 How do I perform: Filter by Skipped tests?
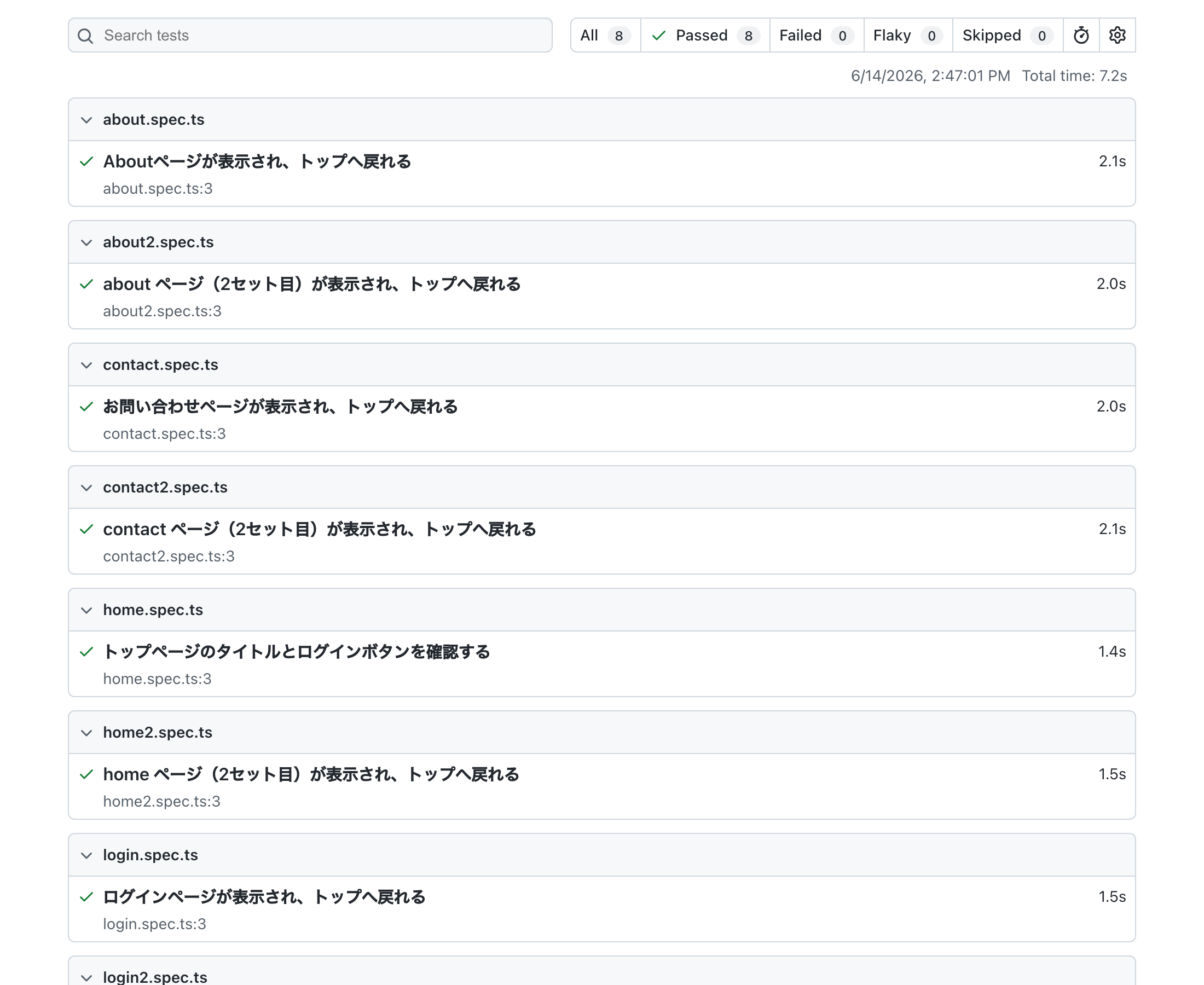click(x=1008, y=35)
